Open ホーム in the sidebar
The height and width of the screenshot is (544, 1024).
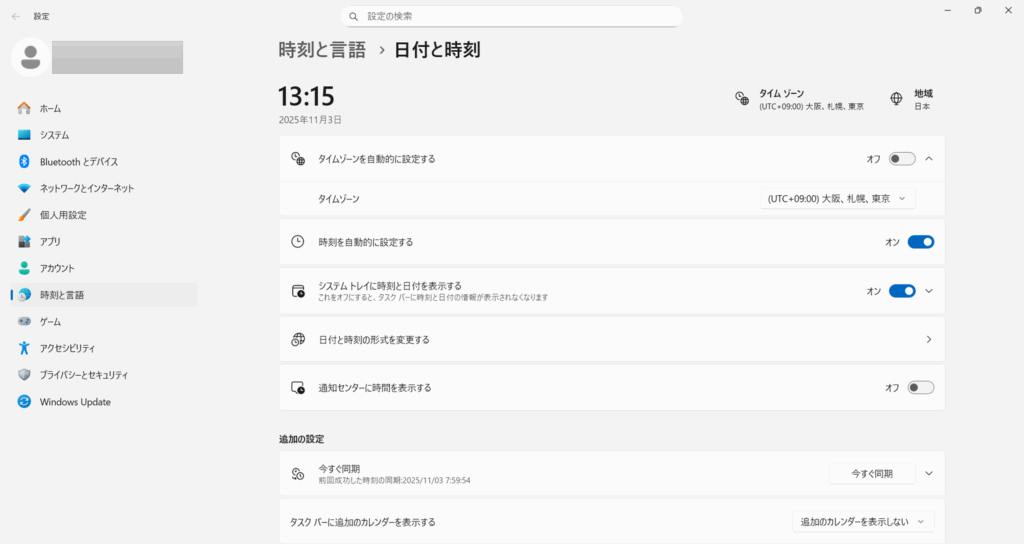tap(50, 108)
